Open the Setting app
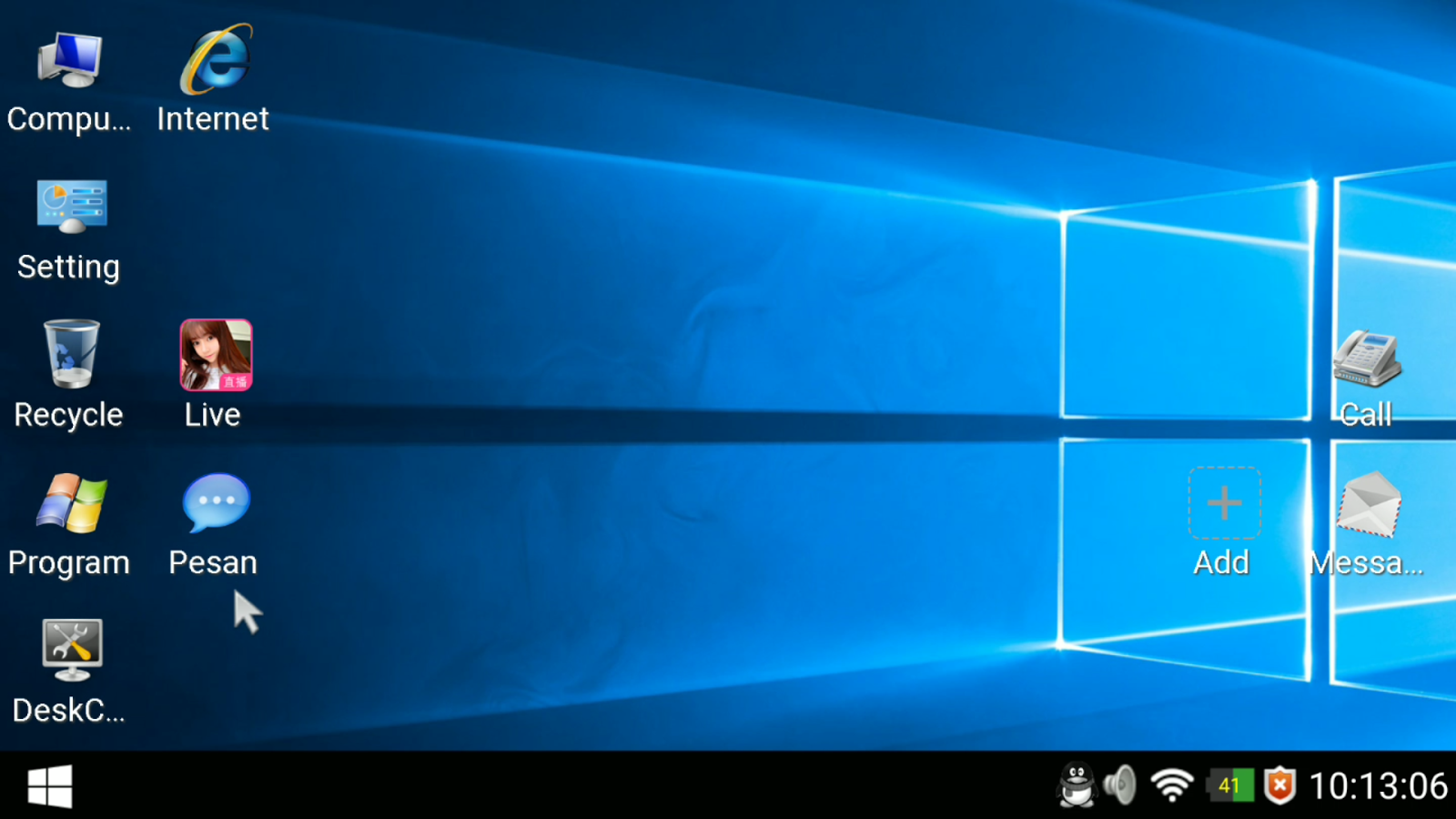The width and height of the screenshot is (1456, 819). point(72,205)
